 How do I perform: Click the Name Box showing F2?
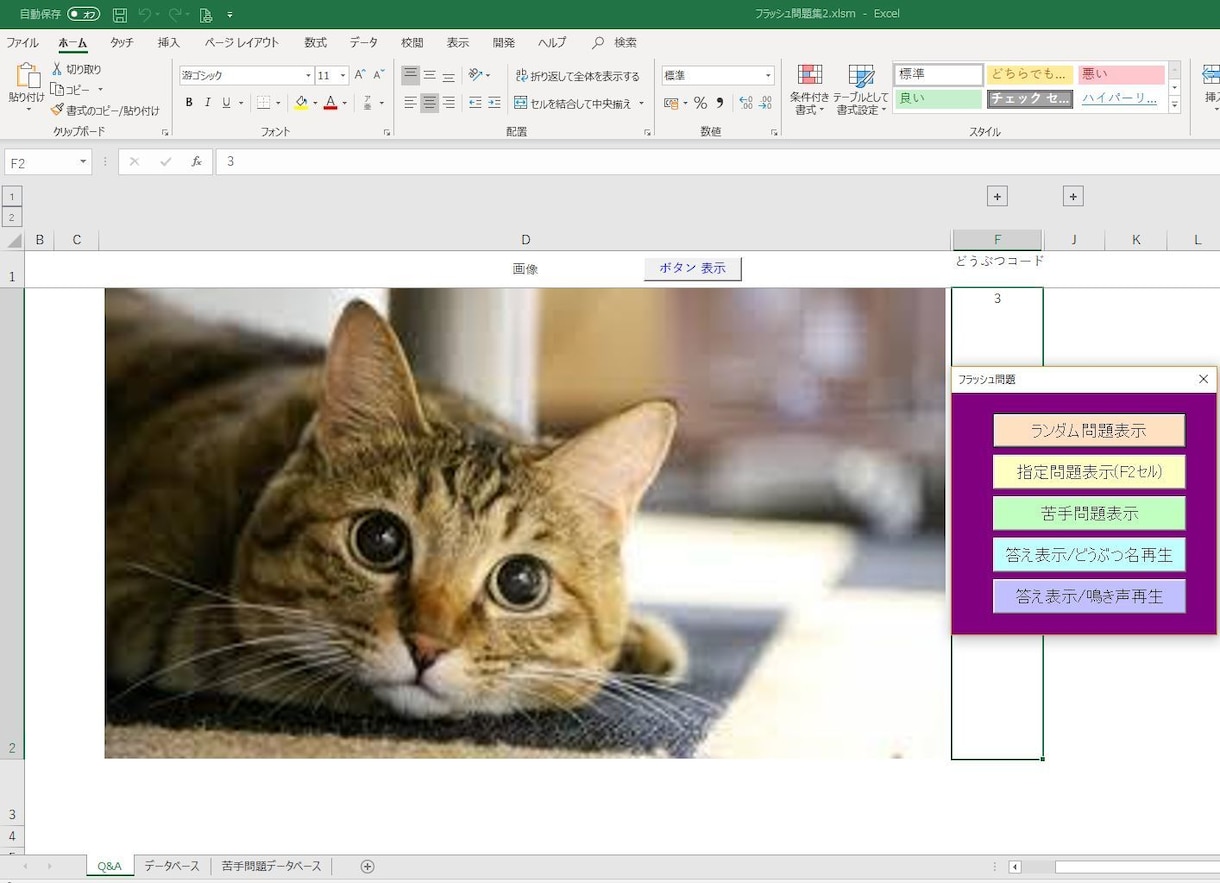pos(48,162)
